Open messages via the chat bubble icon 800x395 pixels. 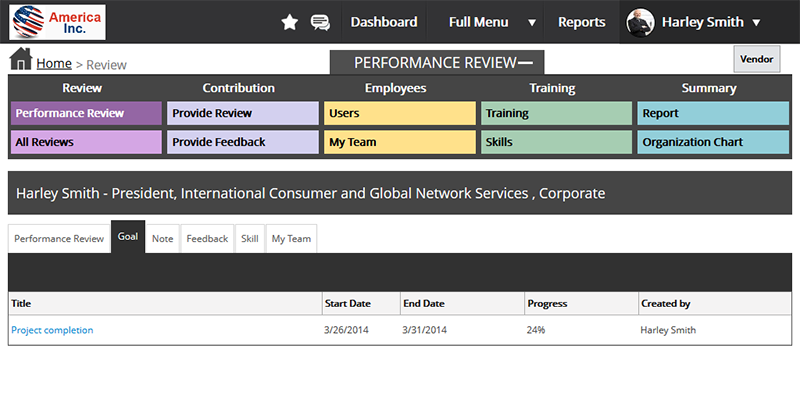320,22
